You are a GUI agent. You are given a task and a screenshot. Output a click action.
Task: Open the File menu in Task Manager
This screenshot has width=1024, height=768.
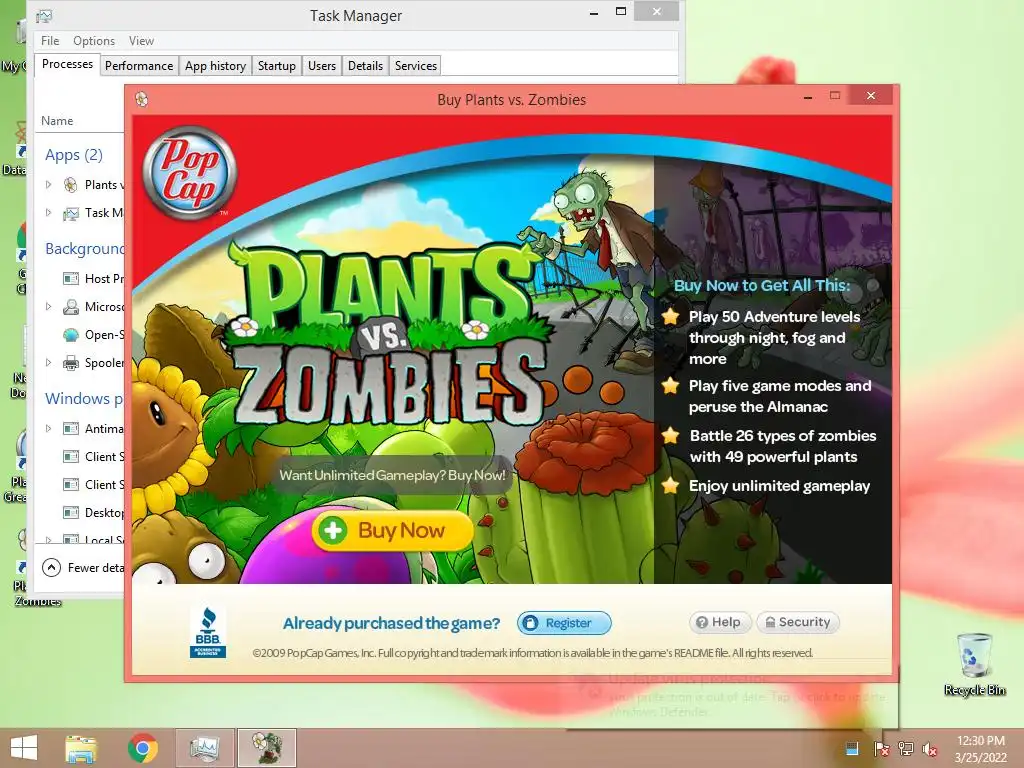[50, 40]
